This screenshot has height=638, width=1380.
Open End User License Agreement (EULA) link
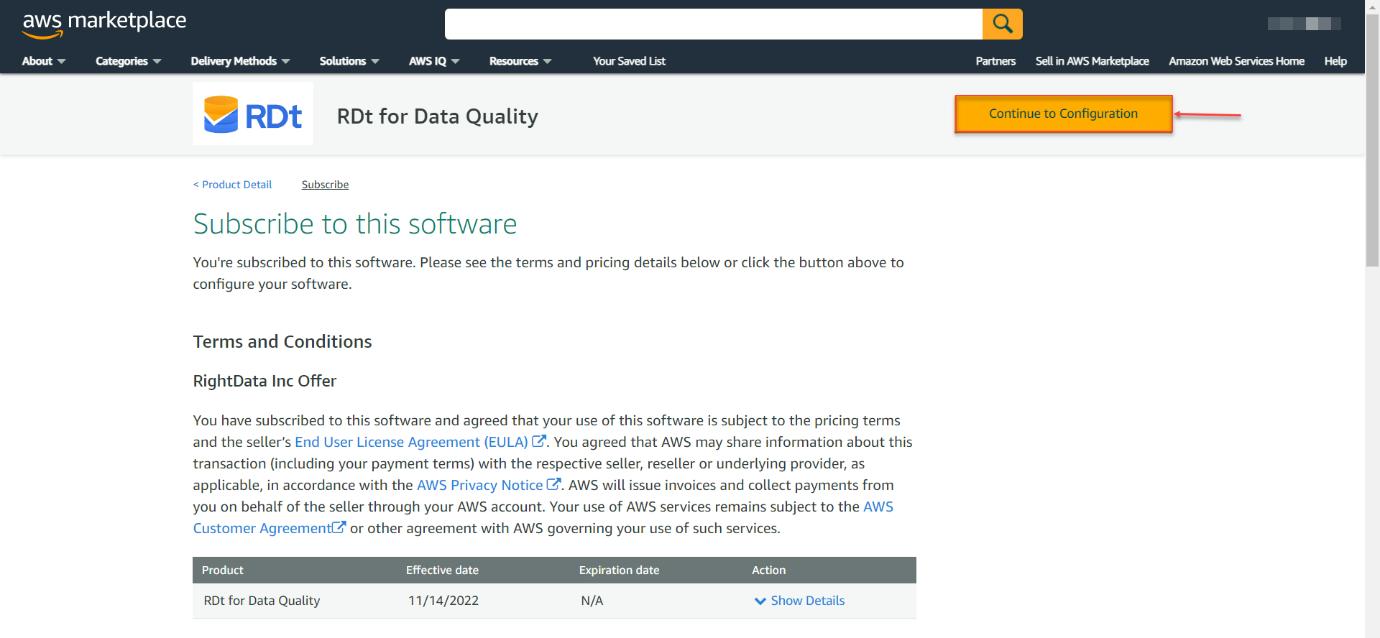tap(411, 441)
